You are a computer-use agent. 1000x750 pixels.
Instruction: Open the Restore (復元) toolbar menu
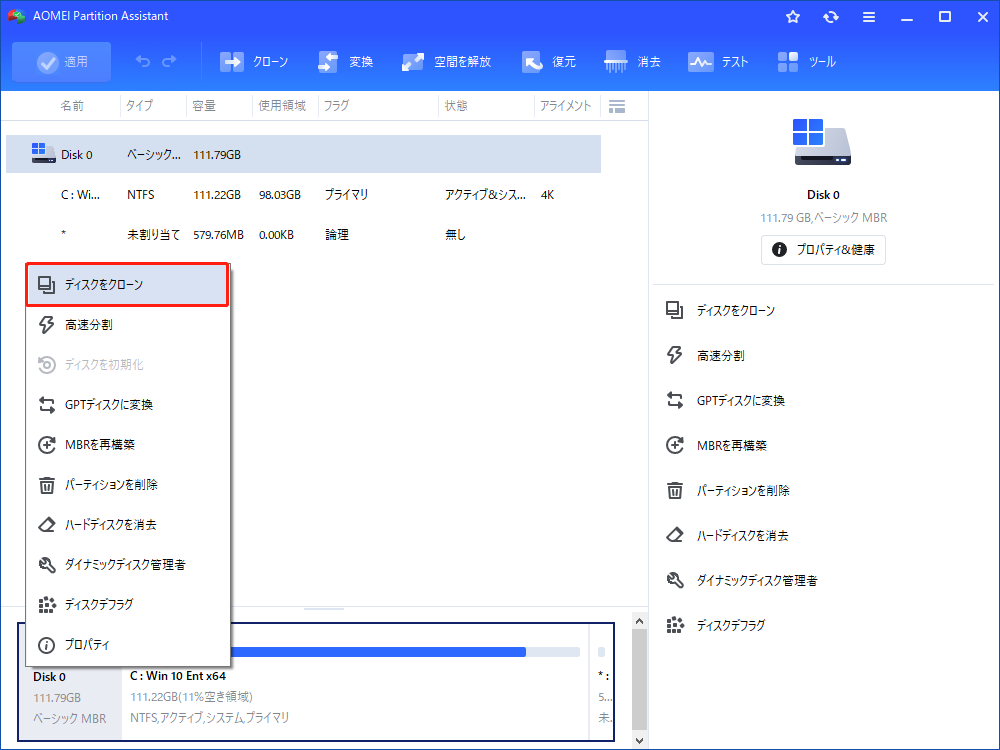point(548,62)
